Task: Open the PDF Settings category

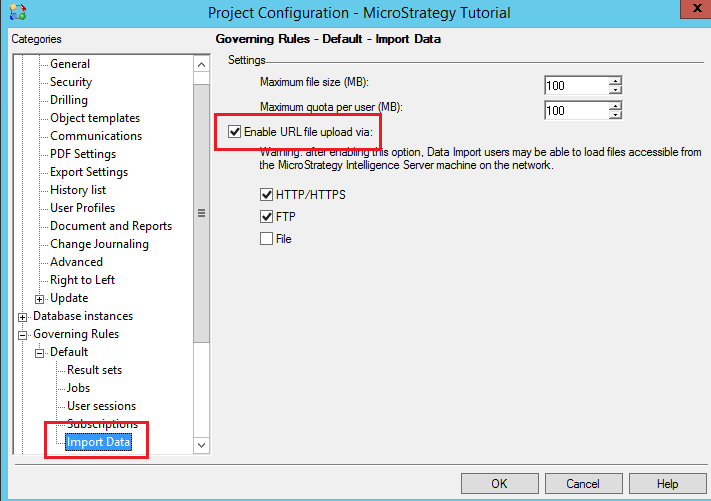Action: pos(83,154)
